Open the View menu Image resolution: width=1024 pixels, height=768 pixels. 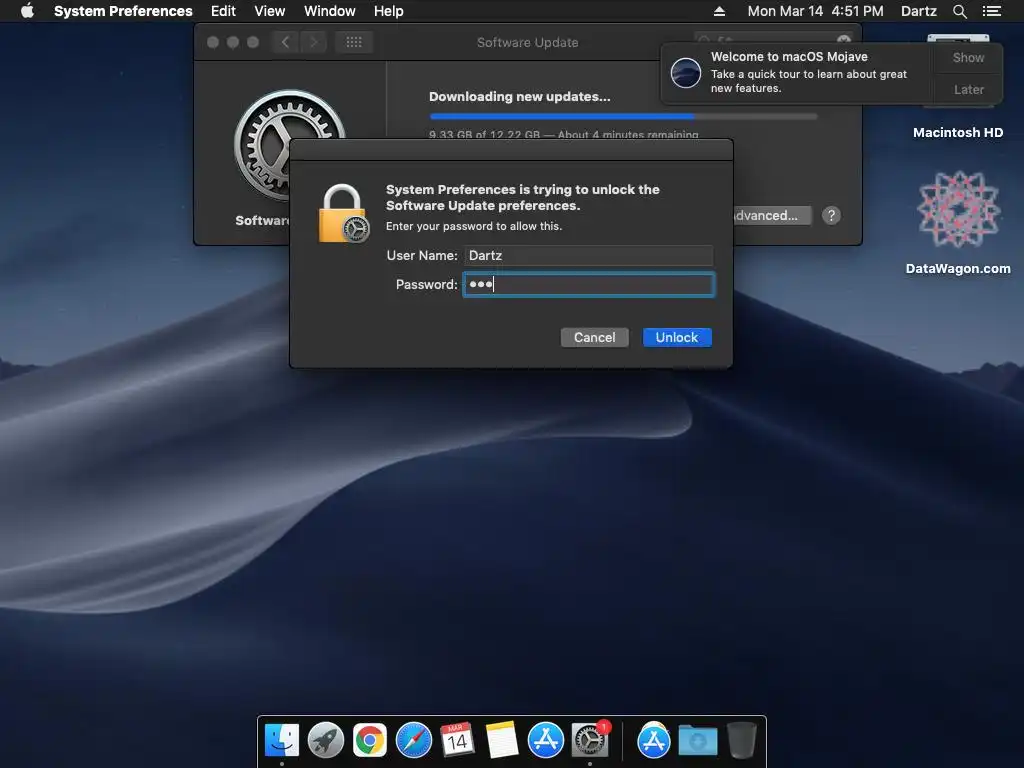tap(270, 11)
